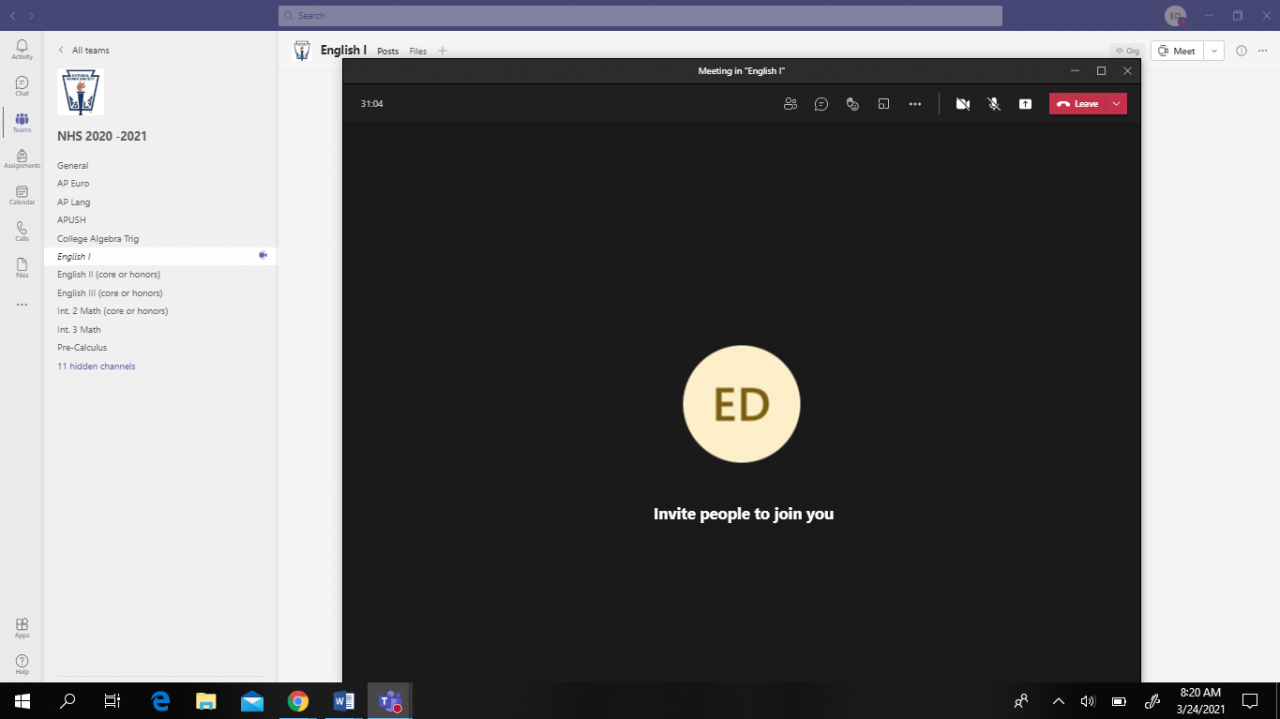Image resolution: width=1280 pixels, height=719 pixels.
Task: Leave the meeting with the red button
Action: 1078,104
